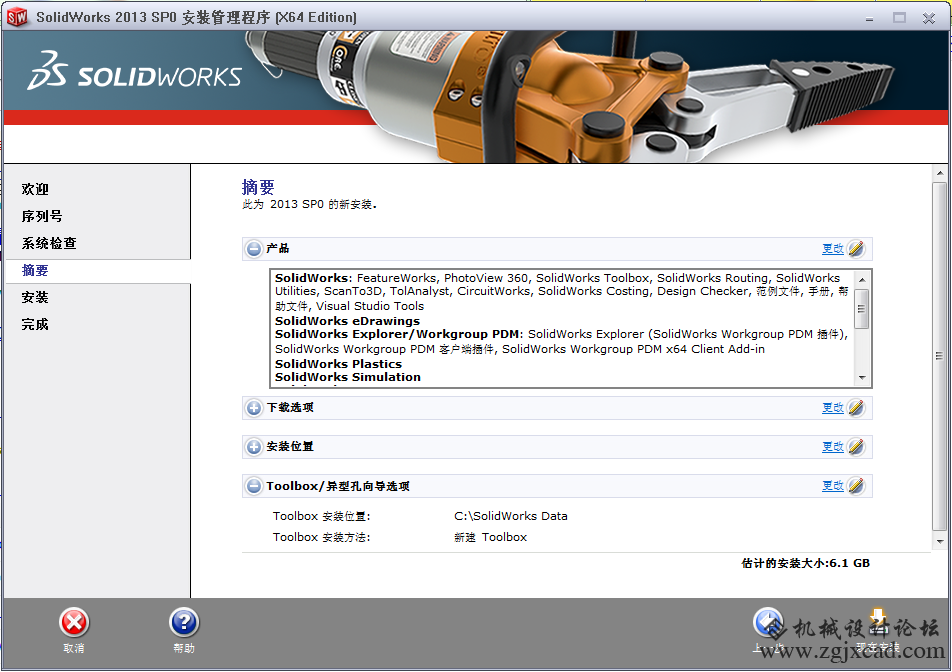The height and width of the screenshot is (672, 952).
Task: Click pencil edit icon in Toolbox row
Action: click(x=856, y=486)
